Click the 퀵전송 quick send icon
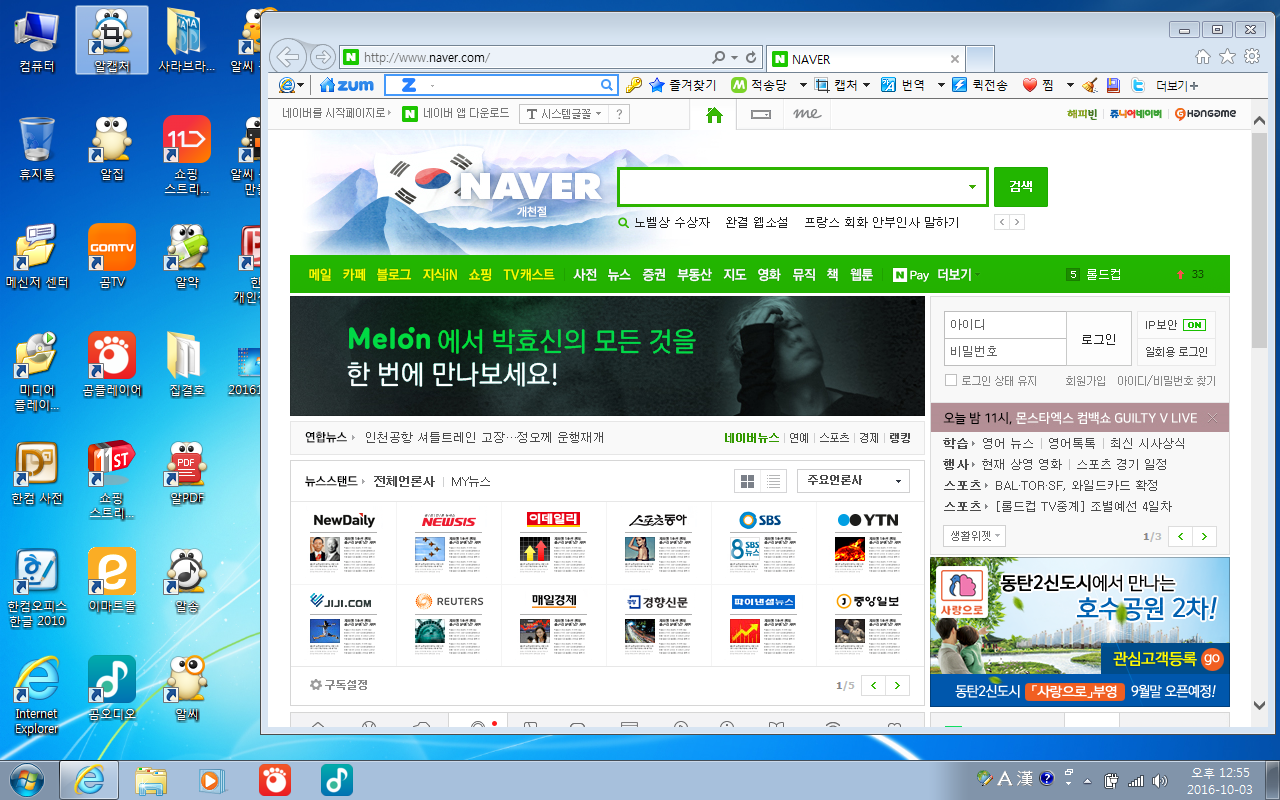The image size is (1280, 800). [x=959, y=86]
